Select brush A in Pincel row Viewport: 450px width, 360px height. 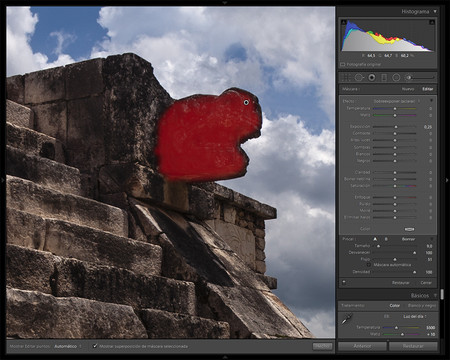[x=375, y=239]
